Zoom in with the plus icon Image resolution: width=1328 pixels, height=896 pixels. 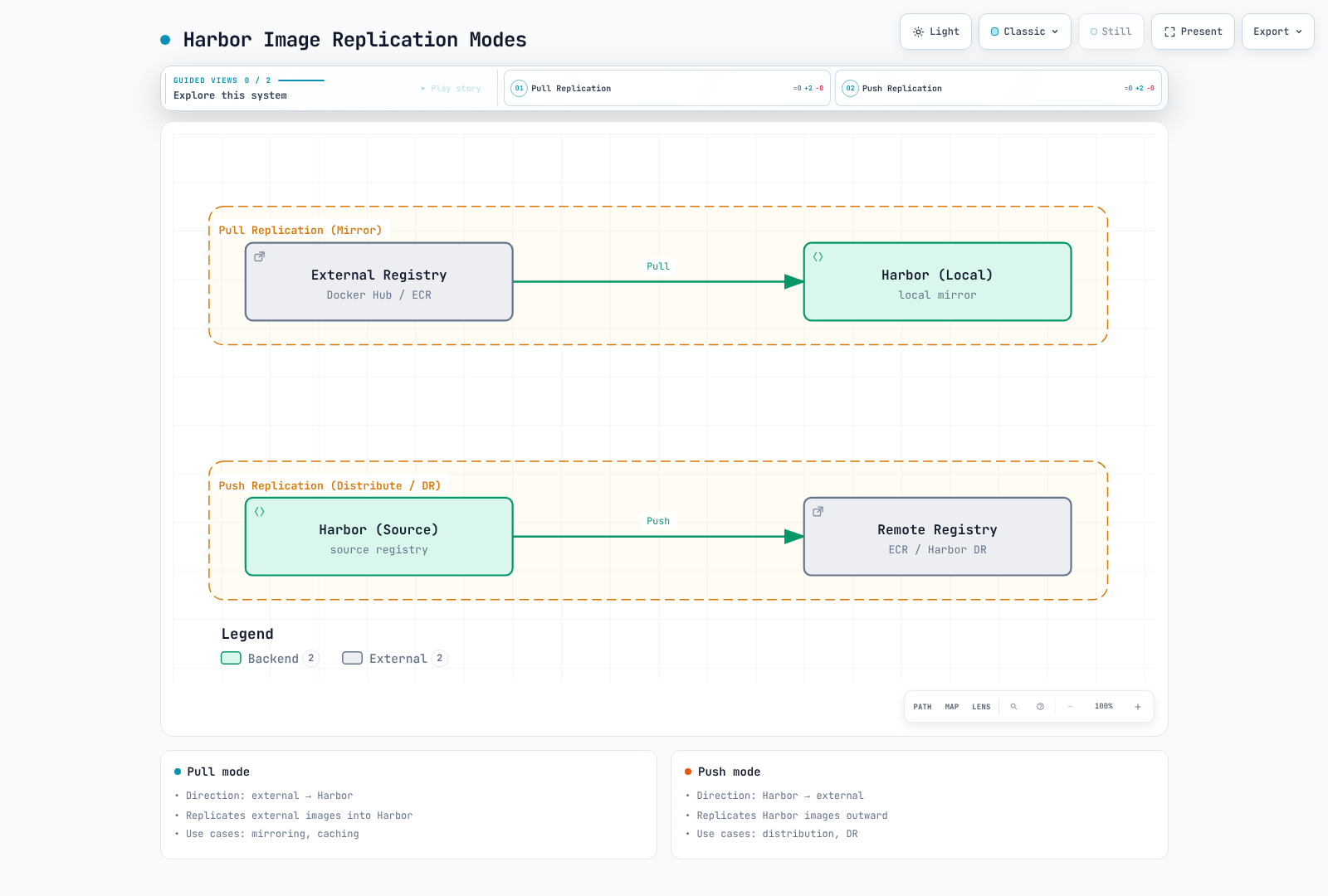pos(1138,707)
